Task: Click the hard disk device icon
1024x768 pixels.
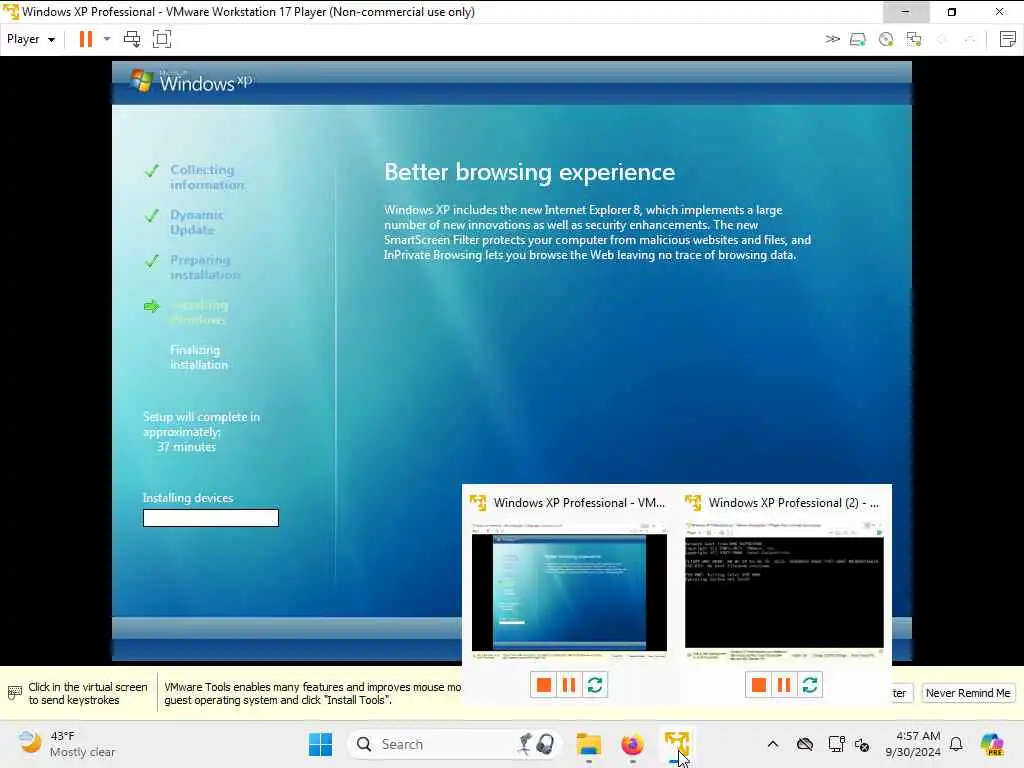Action: pos(857,40)
